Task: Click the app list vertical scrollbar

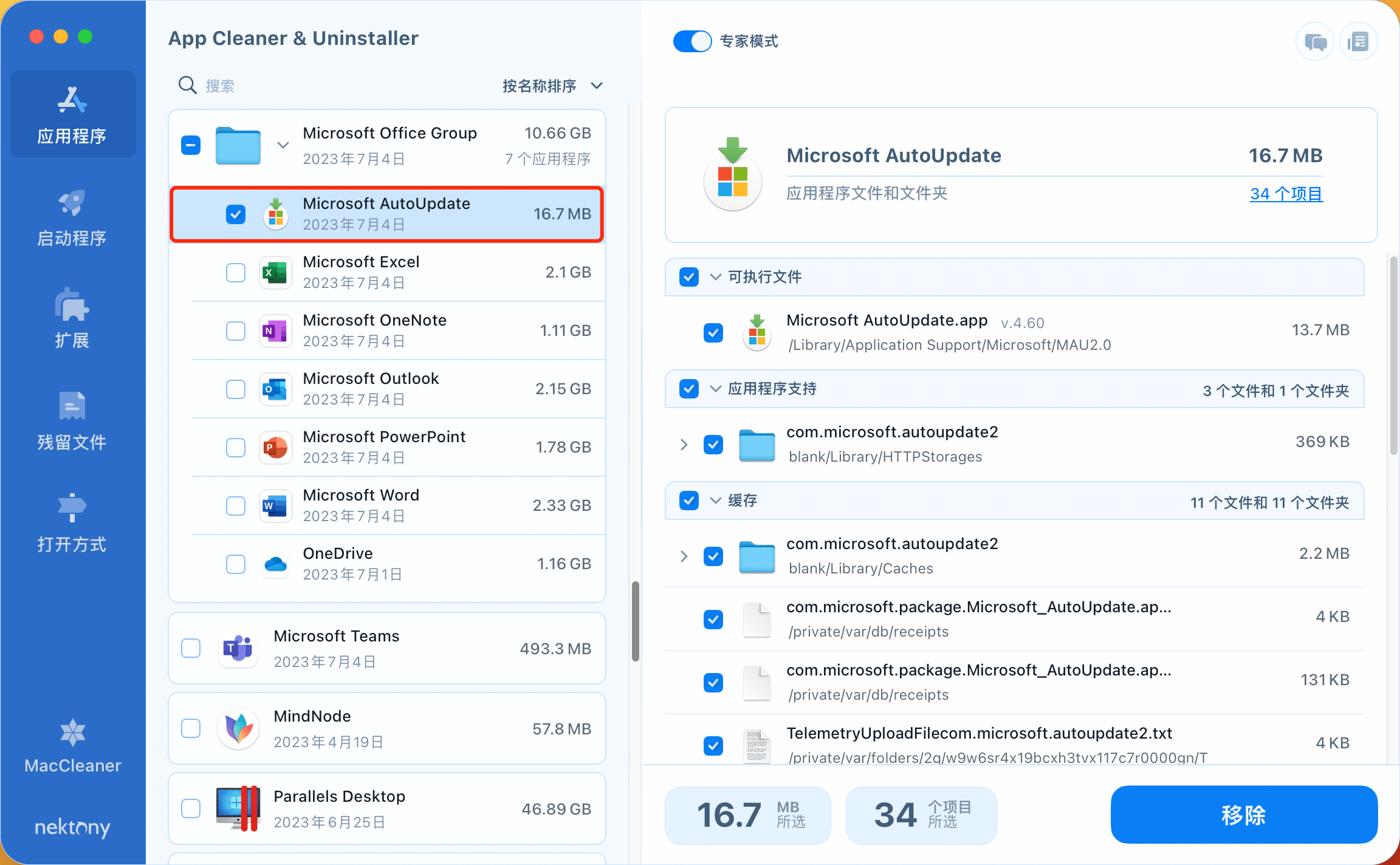Action: tap(635, 621)
